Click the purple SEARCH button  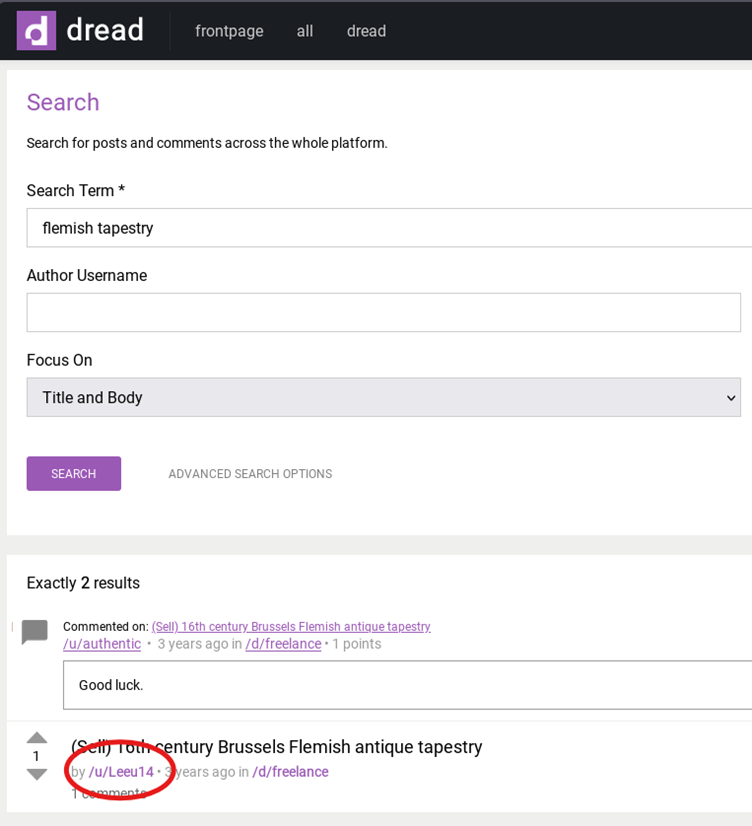coord(74,474)
